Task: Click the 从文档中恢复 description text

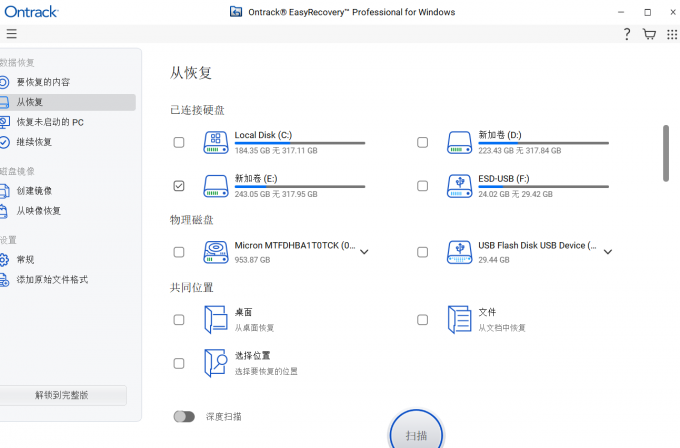Action: (x=502, y=328)
